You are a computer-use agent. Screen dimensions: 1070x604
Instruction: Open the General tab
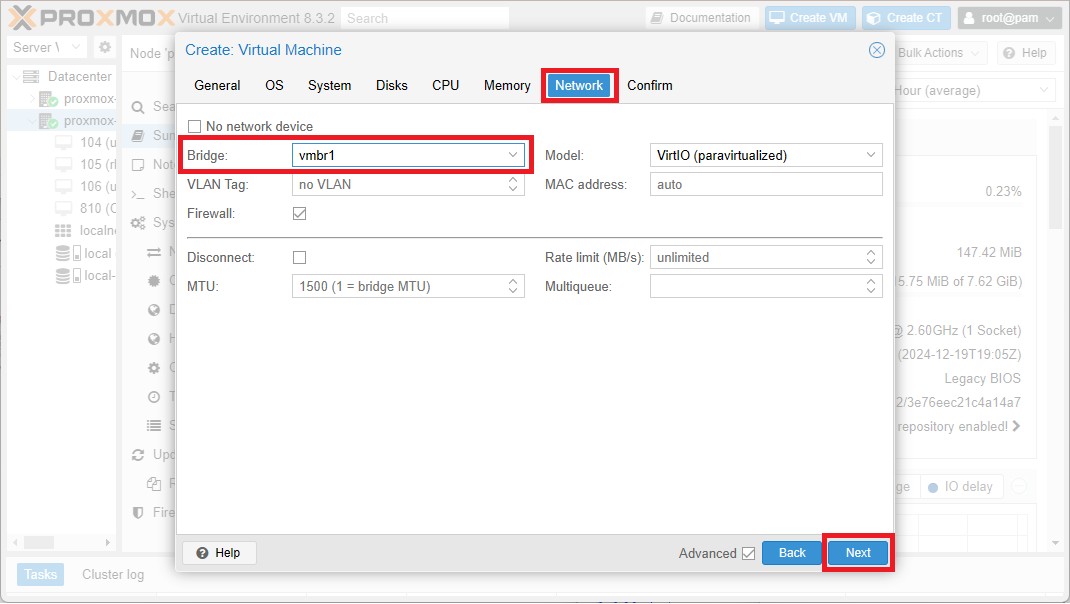coord(217,85)
